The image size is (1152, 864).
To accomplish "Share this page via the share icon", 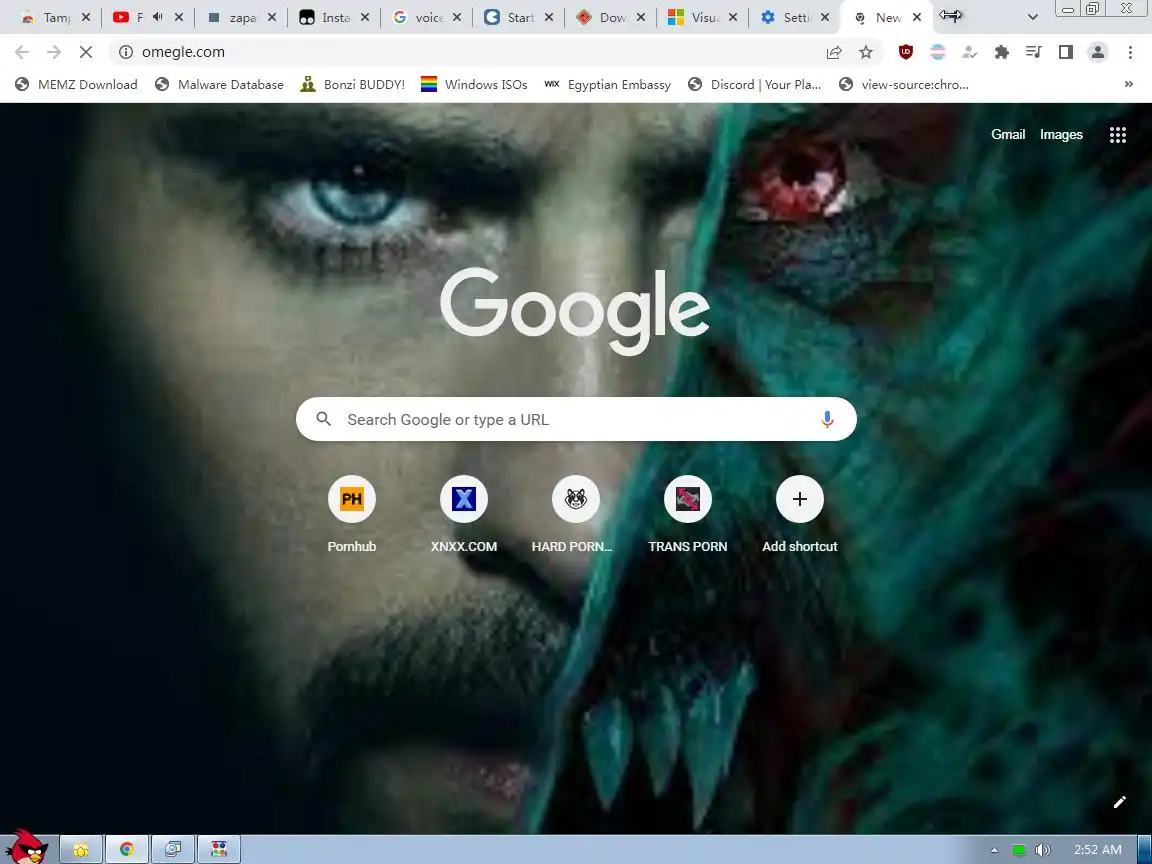I will pyautogui.click(x=834, y=52).
